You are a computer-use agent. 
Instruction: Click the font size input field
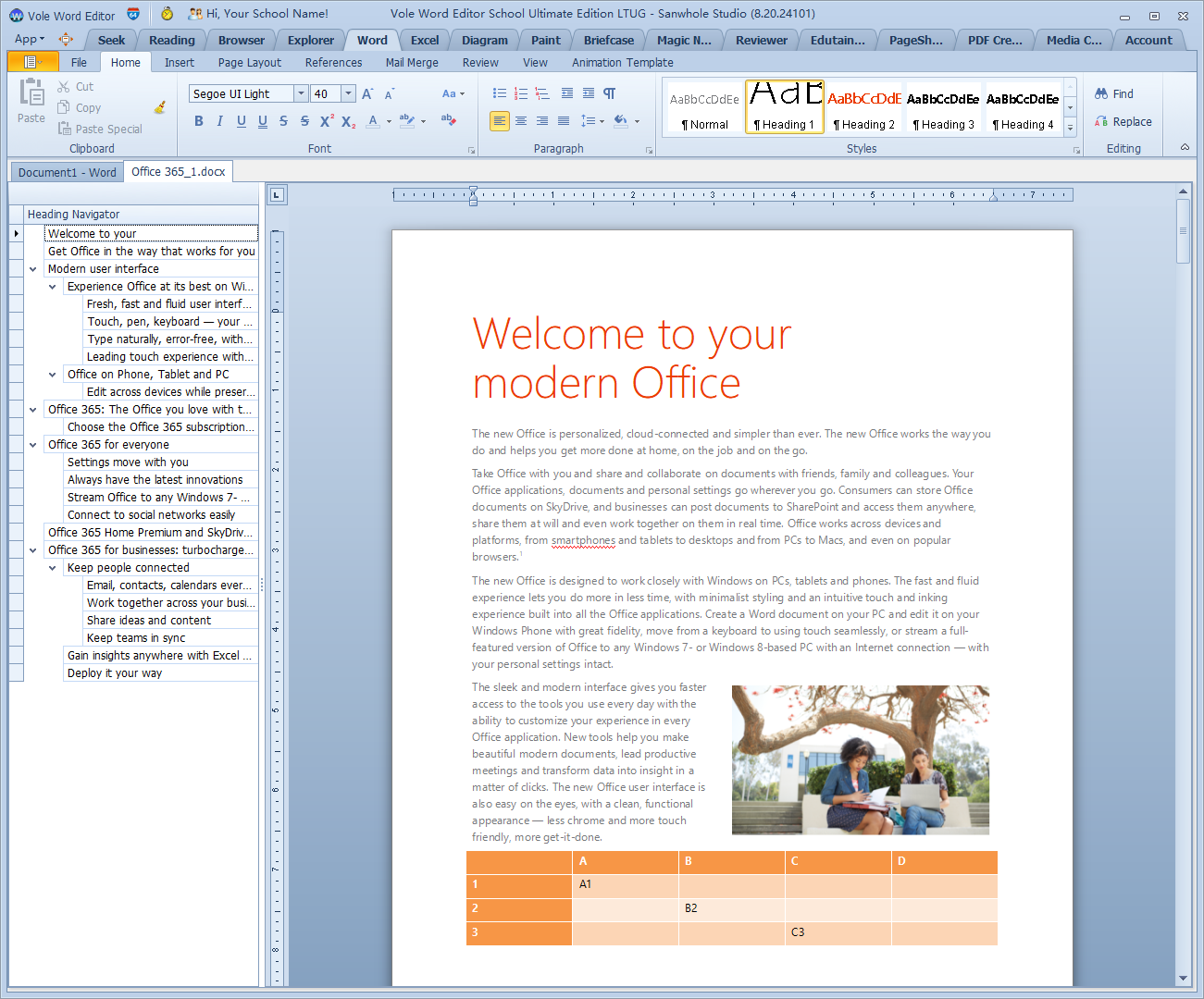point(326,93)
